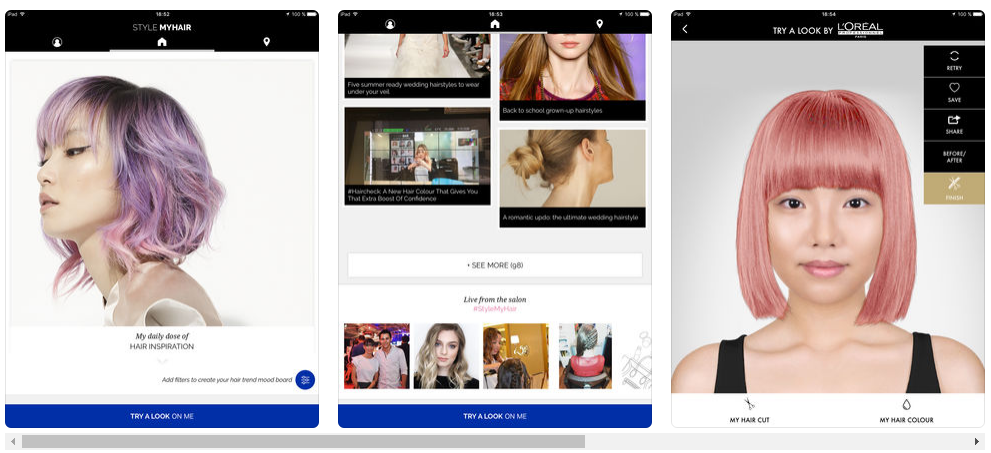
Task: Open My Hair Colour drop option
Action: click(906, 410)
